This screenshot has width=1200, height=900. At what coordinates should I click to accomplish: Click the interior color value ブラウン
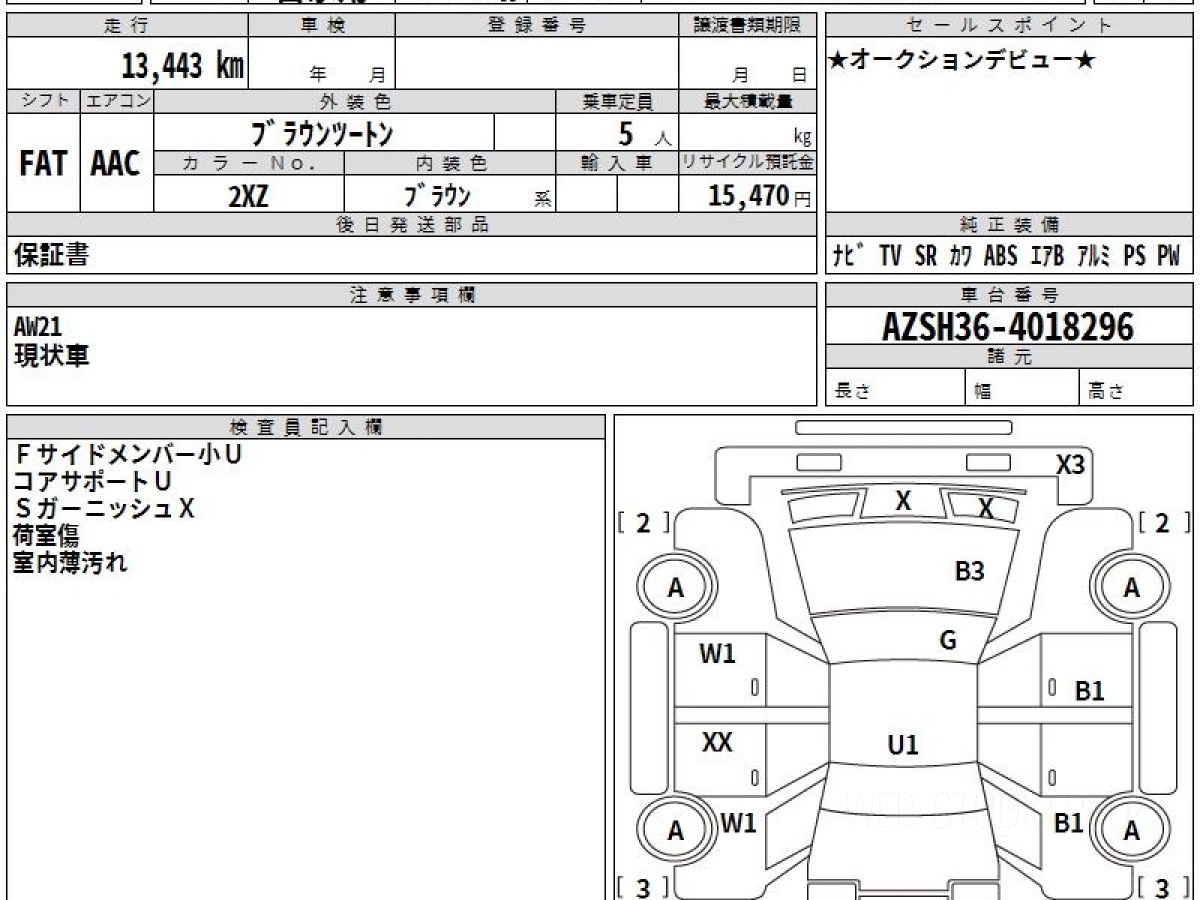tap(437, 196)
